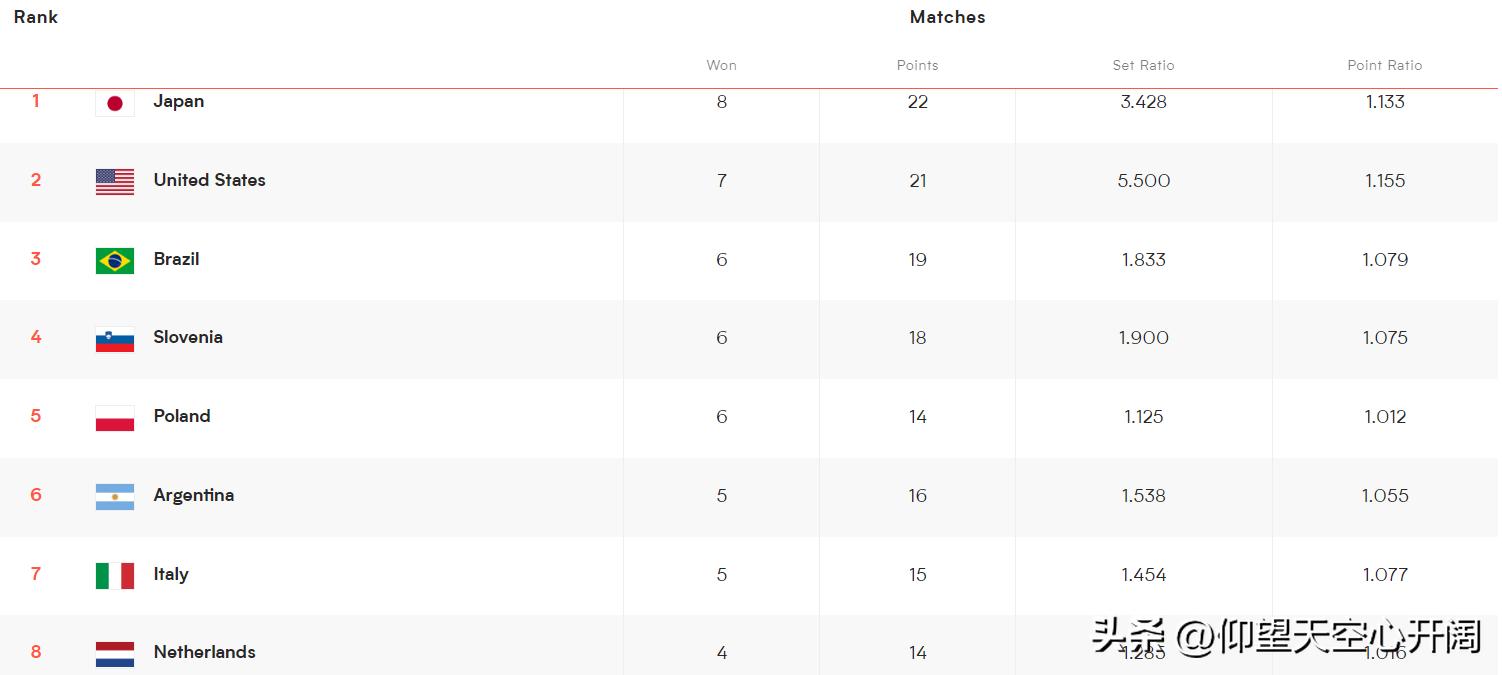Click the Brazil flag icon
The image size is (1502, 675).
point(115,260)
